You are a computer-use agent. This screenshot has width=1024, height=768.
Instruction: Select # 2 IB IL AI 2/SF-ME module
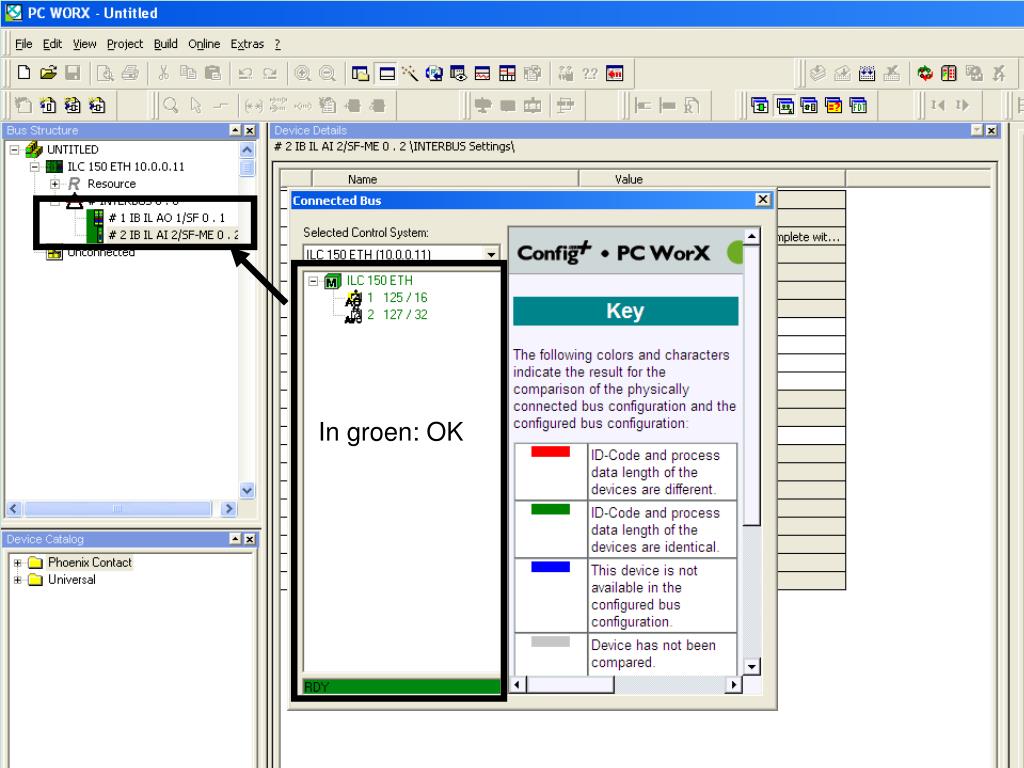(x=172, y=234)
